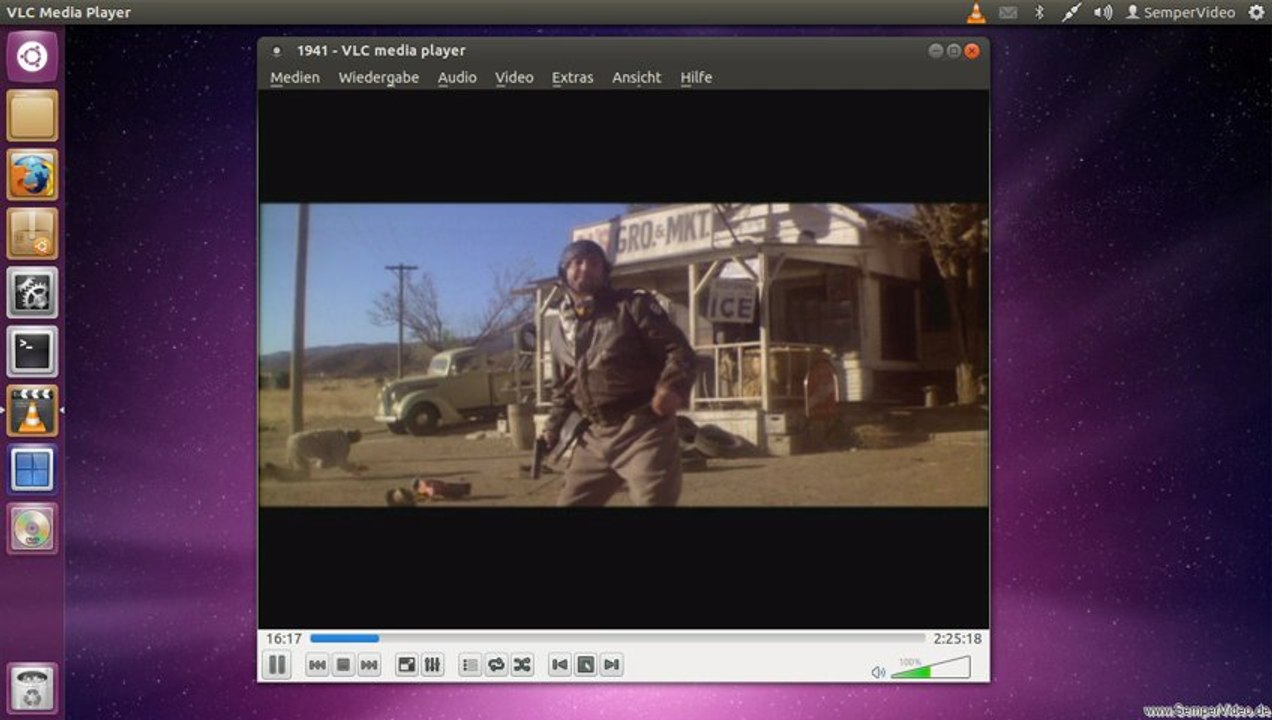Open the DVD disc launcher icon

coord(32,528)
